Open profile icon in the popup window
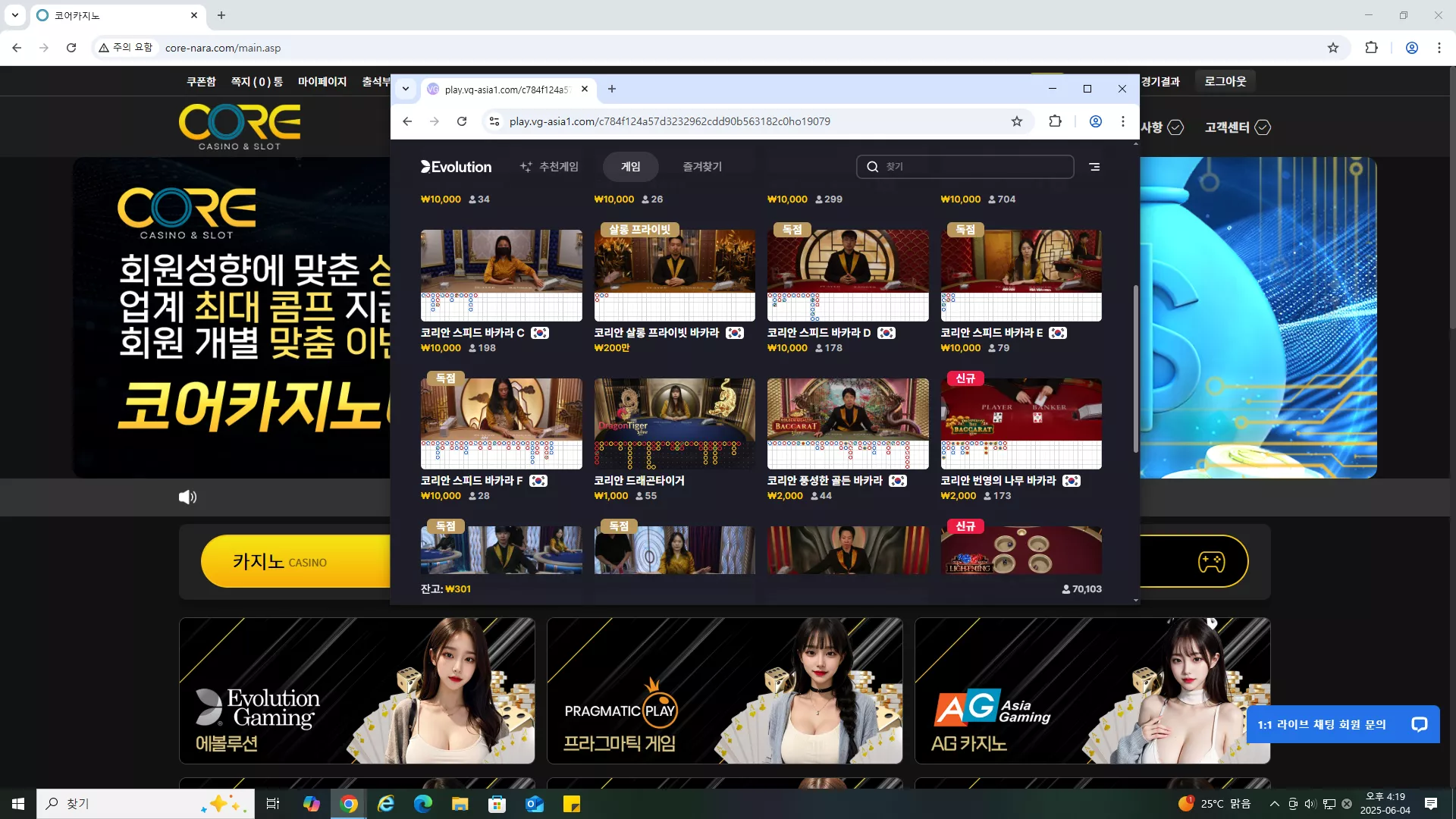 tap(1096, 121)
